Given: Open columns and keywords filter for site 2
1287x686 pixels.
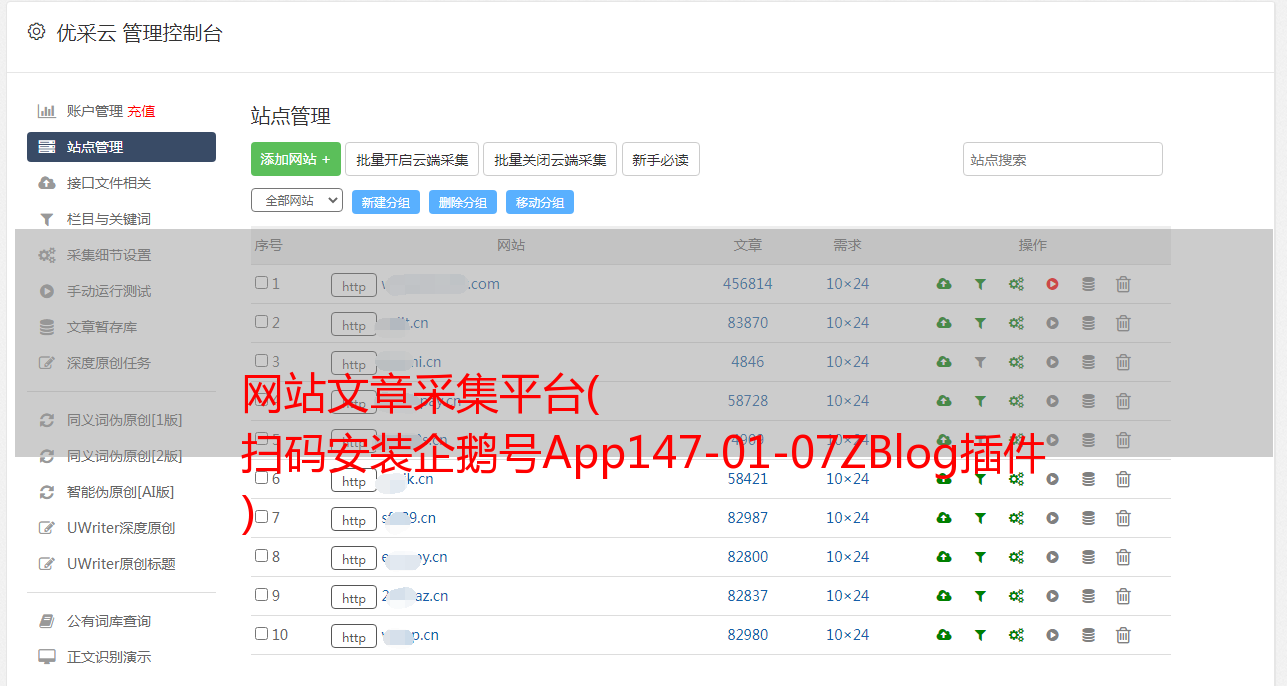Looking at the screenshot, I should 980,323.
